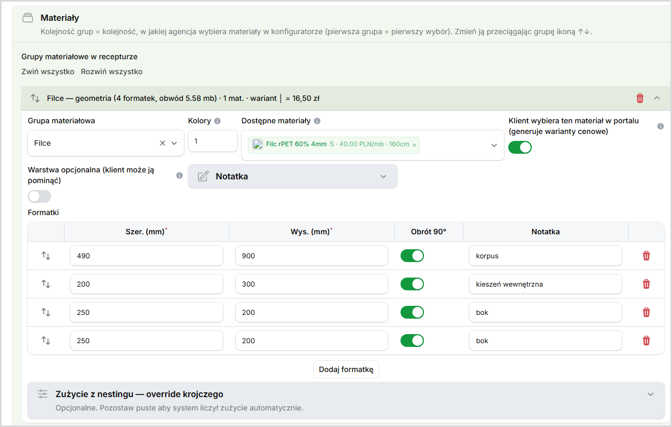This screenshot has height=427, width=672.
Task: Toggle Klient wybiera ten materiał w portalu
Action: (520, 147)
